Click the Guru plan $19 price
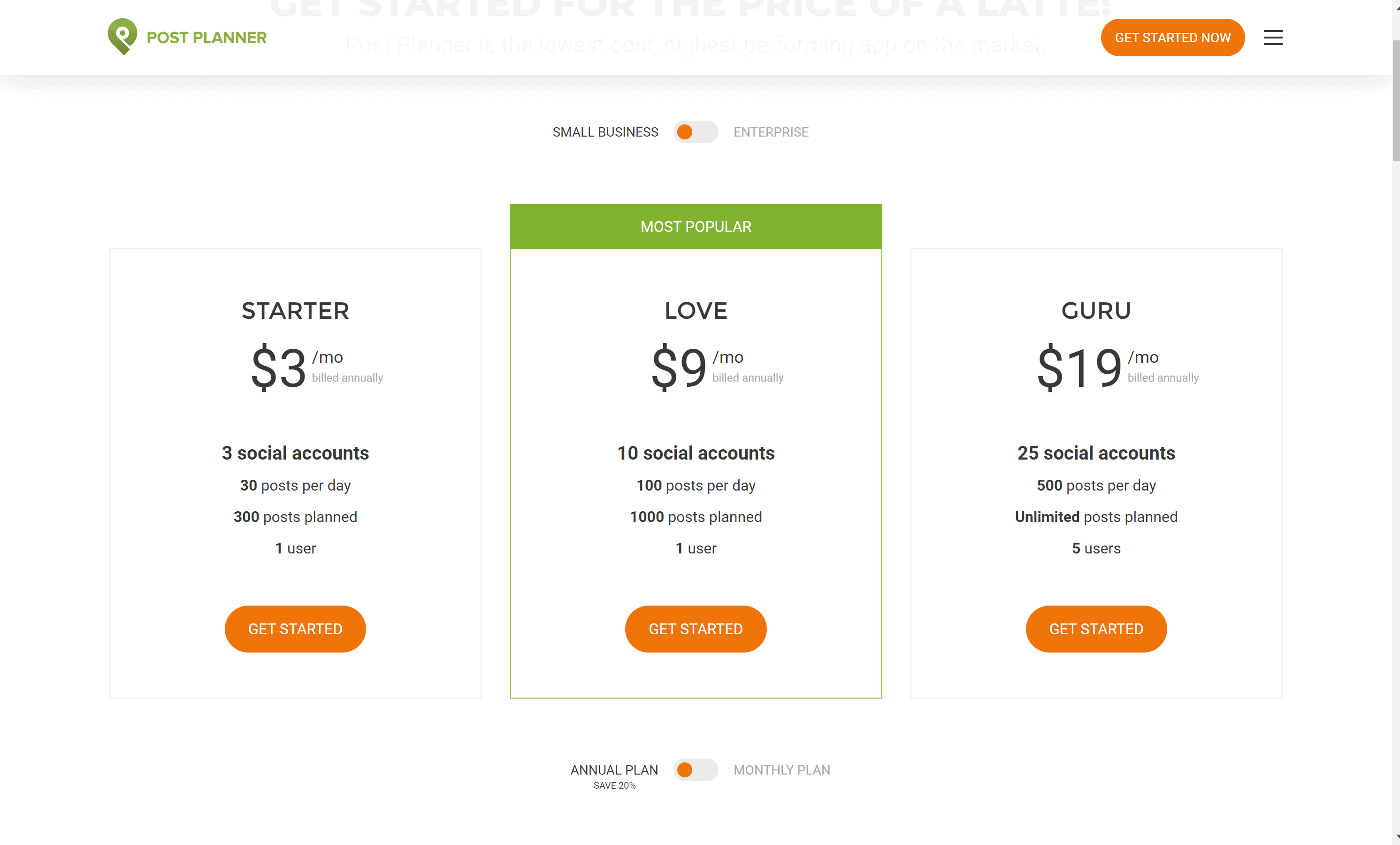 pos(1079,368)
